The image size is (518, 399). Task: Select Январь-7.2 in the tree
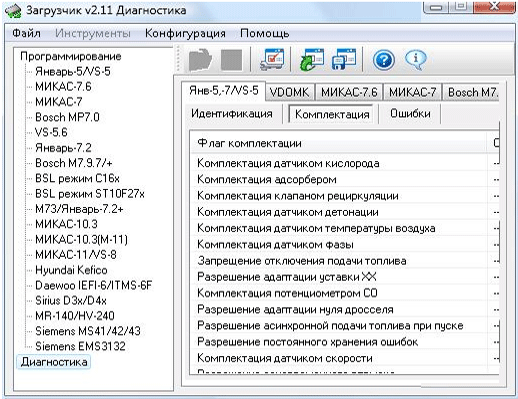[63, 148]
